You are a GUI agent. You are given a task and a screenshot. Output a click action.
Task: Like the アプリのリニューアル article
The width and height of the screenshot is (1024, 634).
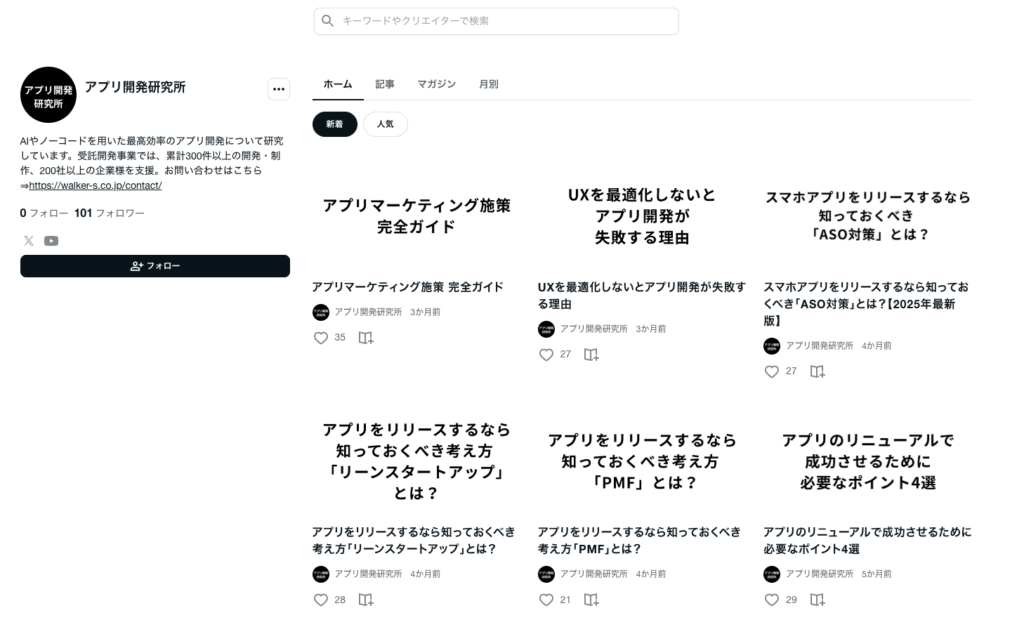771,600
